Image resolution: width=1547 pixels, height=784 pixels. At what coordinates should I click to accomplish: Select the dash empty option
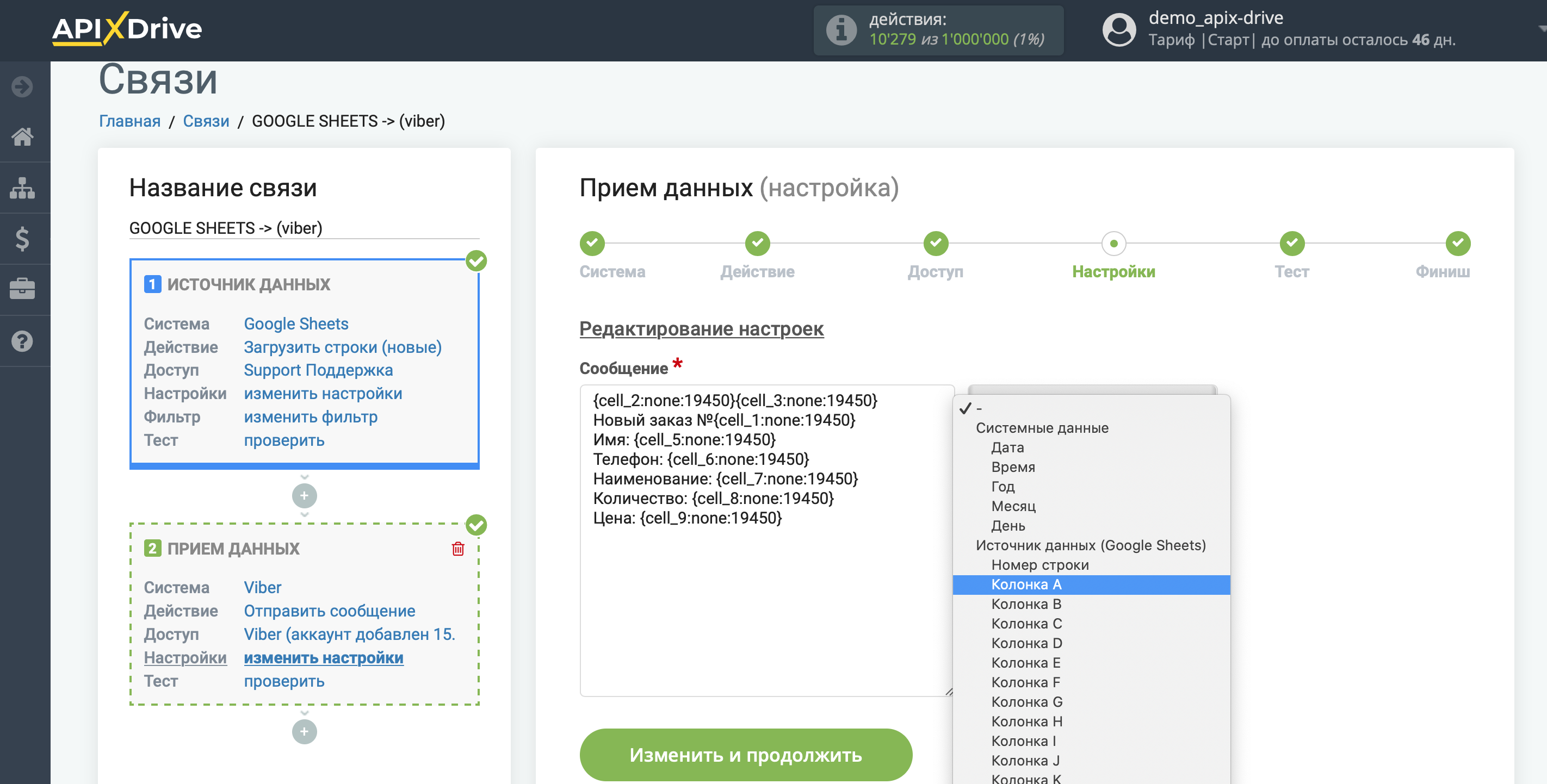pyautogui.click(x=1091, y=408)
